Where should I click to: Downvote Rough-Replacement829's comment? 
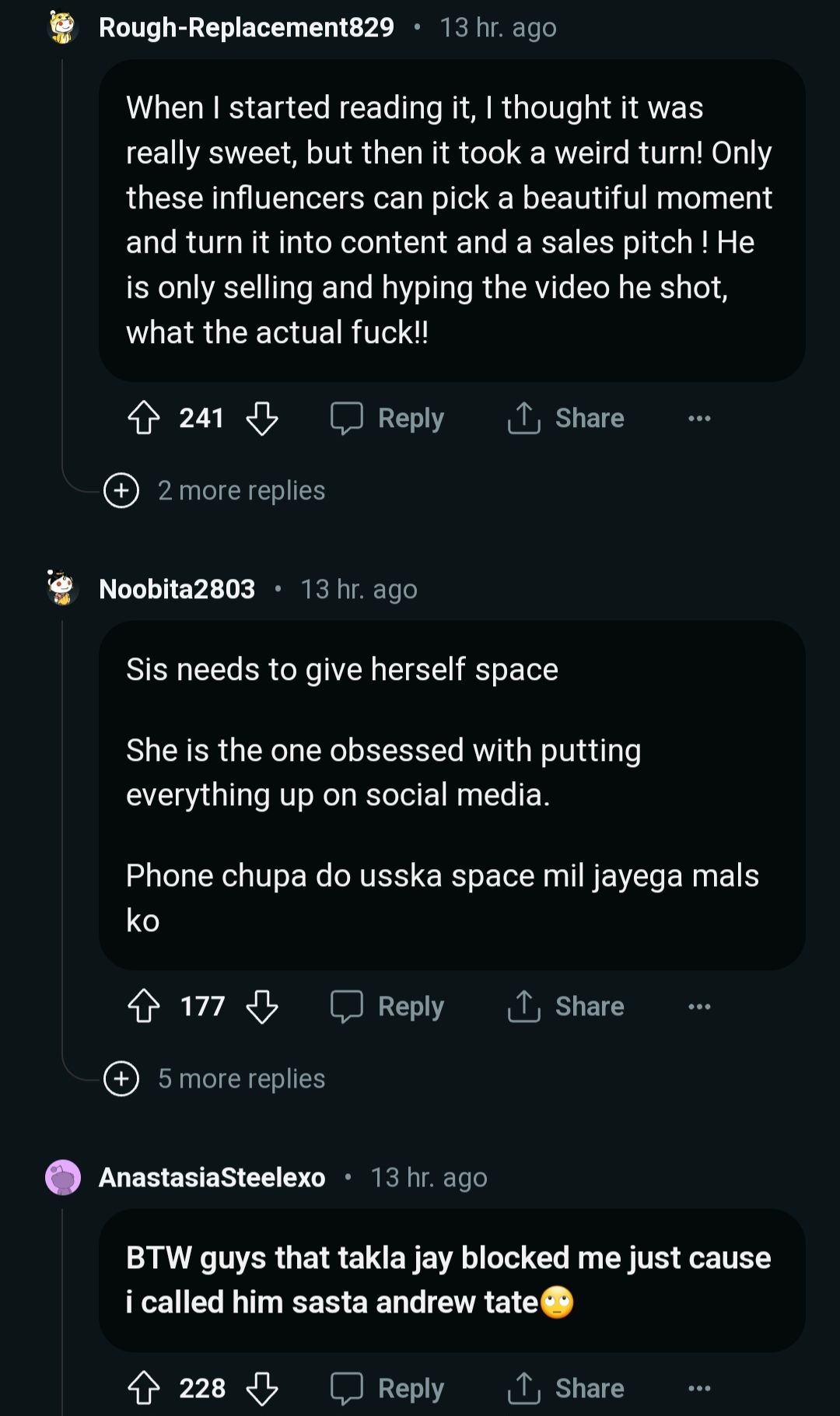(262, 419)
